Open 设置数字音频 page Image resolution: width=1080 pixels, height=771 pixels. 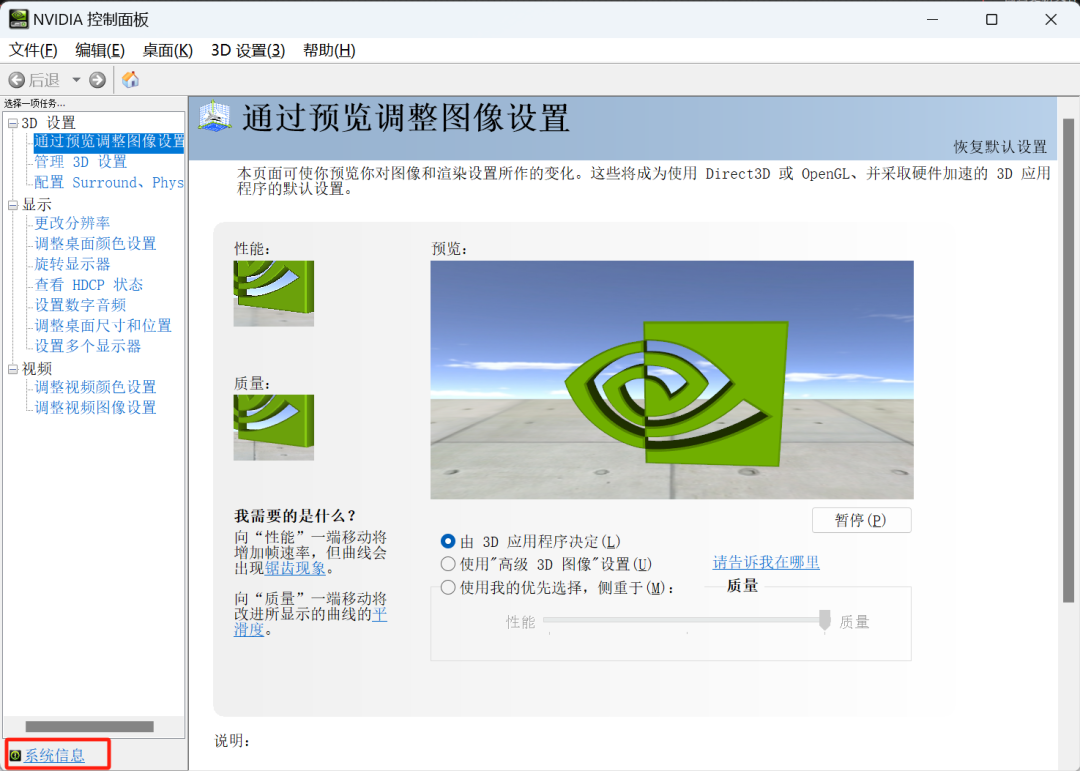[80, 305]
